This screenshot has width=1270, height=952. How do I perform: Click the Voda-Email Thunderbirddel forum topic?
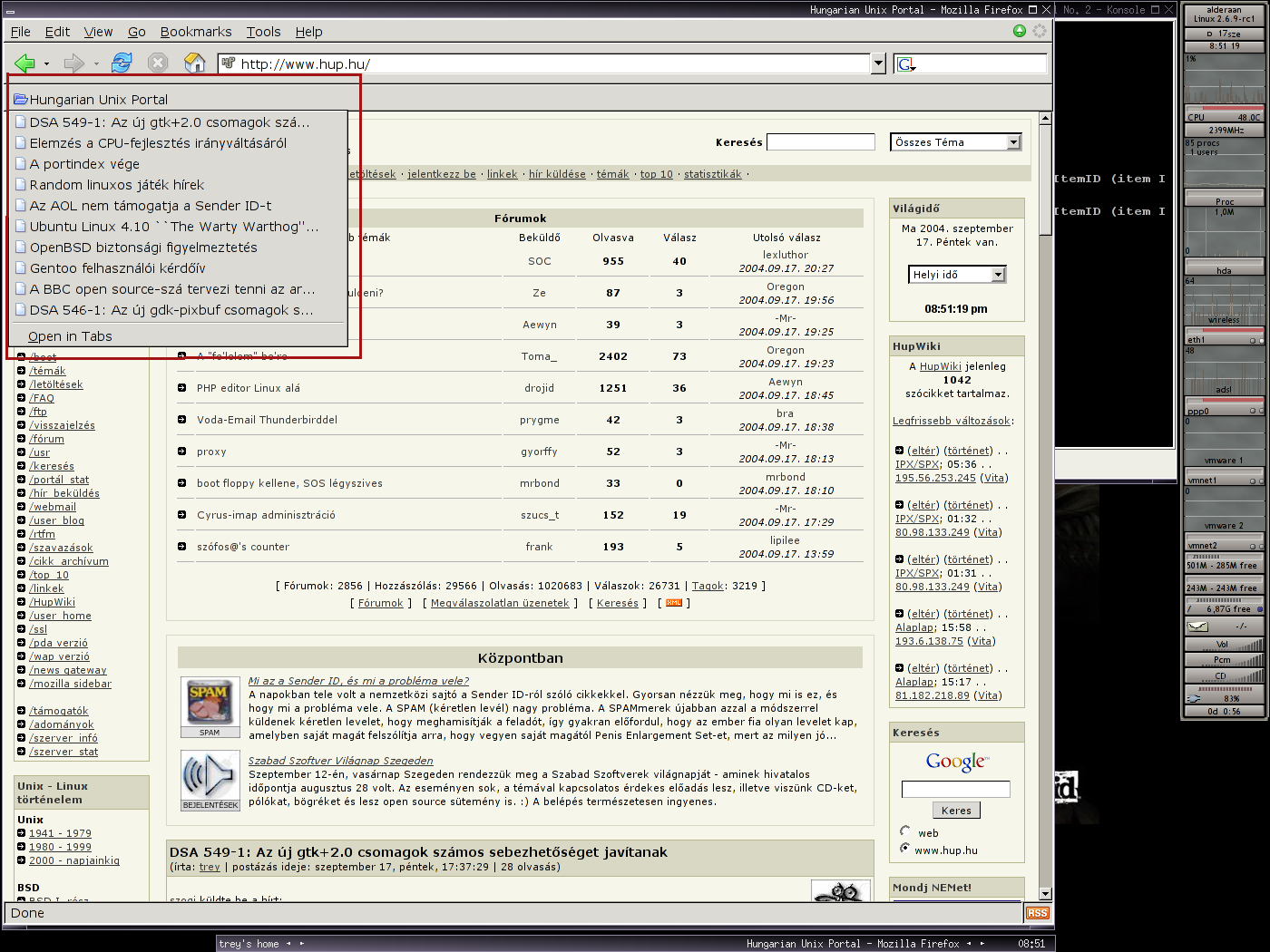click(267, 420)
